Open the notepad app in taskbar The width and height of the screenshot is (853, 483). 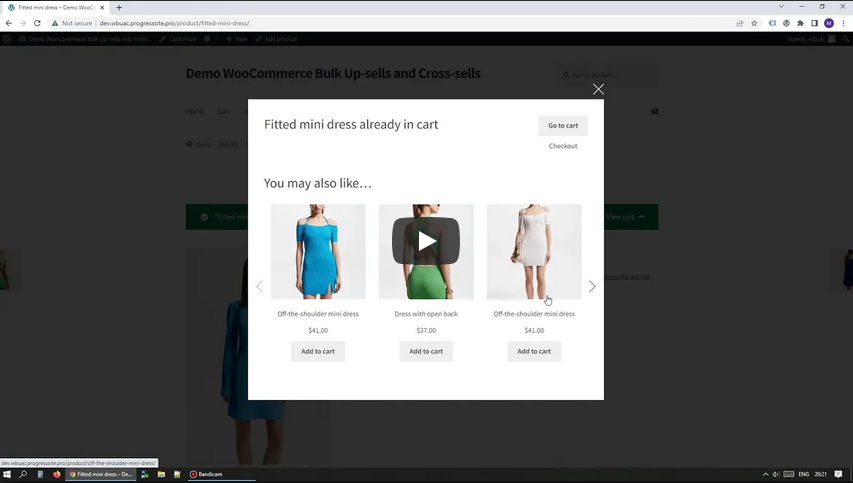[177, 474]
